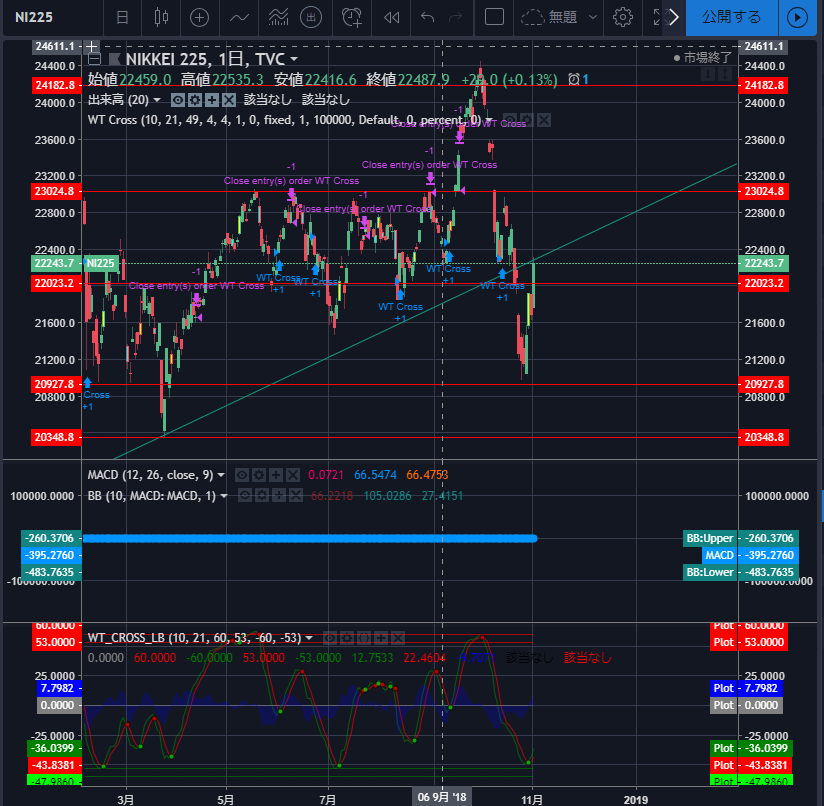Click the flag icon before NIKKEI 225

click(115, 59)
